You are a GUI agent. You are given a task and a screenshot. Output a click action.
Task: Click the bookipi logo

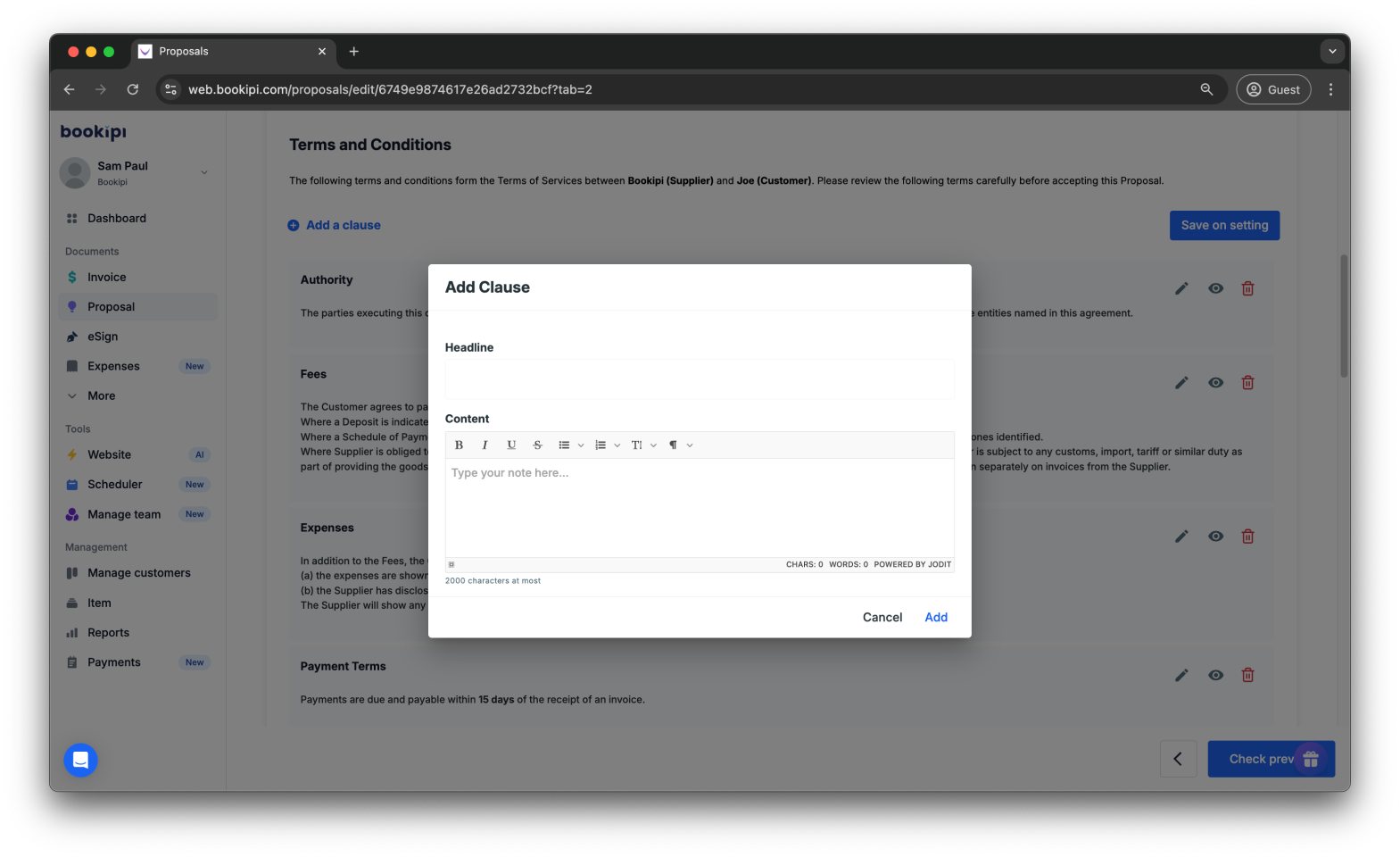(94, 132)
